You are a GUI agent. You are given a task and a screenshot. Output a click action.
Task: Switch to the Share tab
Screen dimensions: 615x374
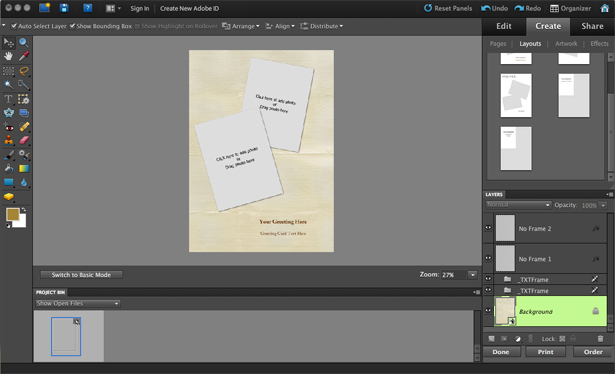point(592,26)
